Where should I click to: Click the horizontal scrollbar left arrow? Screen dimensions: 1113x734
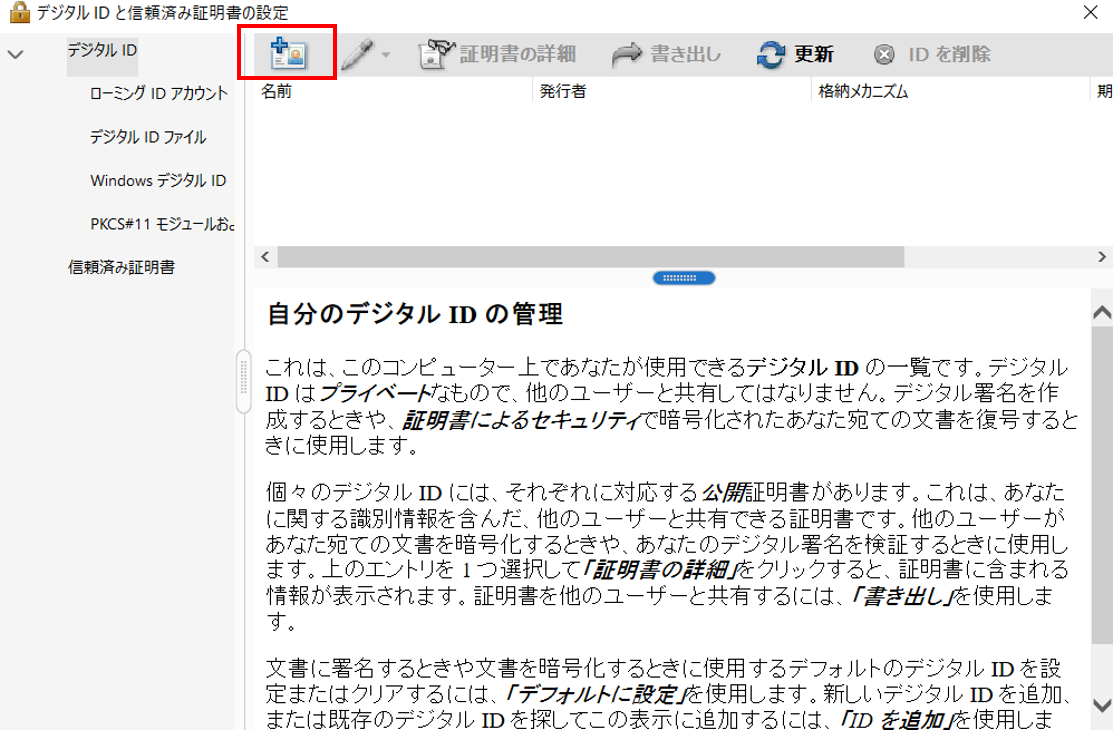(x=263, y=257)
